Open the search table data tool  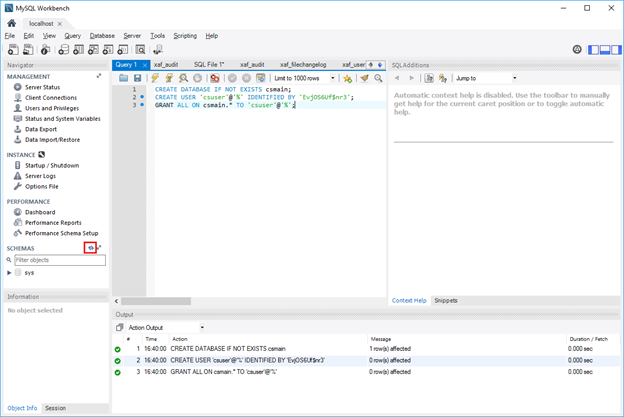pos(140,49)
